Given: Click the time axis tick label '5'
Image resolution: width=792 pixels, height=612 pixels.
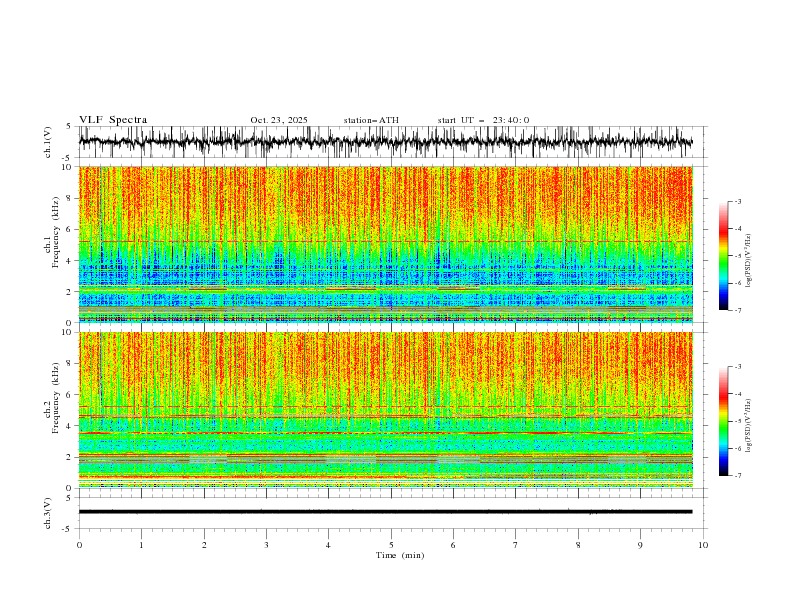Looking at the screenshot, I should pos(391,545).
